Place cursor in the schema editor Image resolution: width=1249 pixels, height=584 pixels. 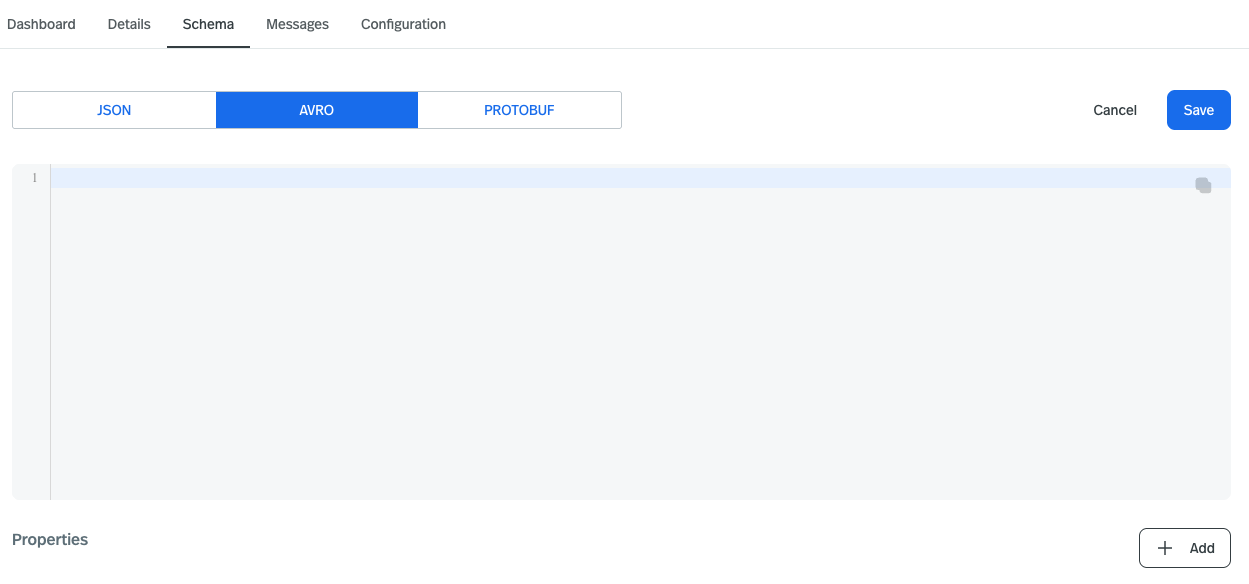[600, 330]
